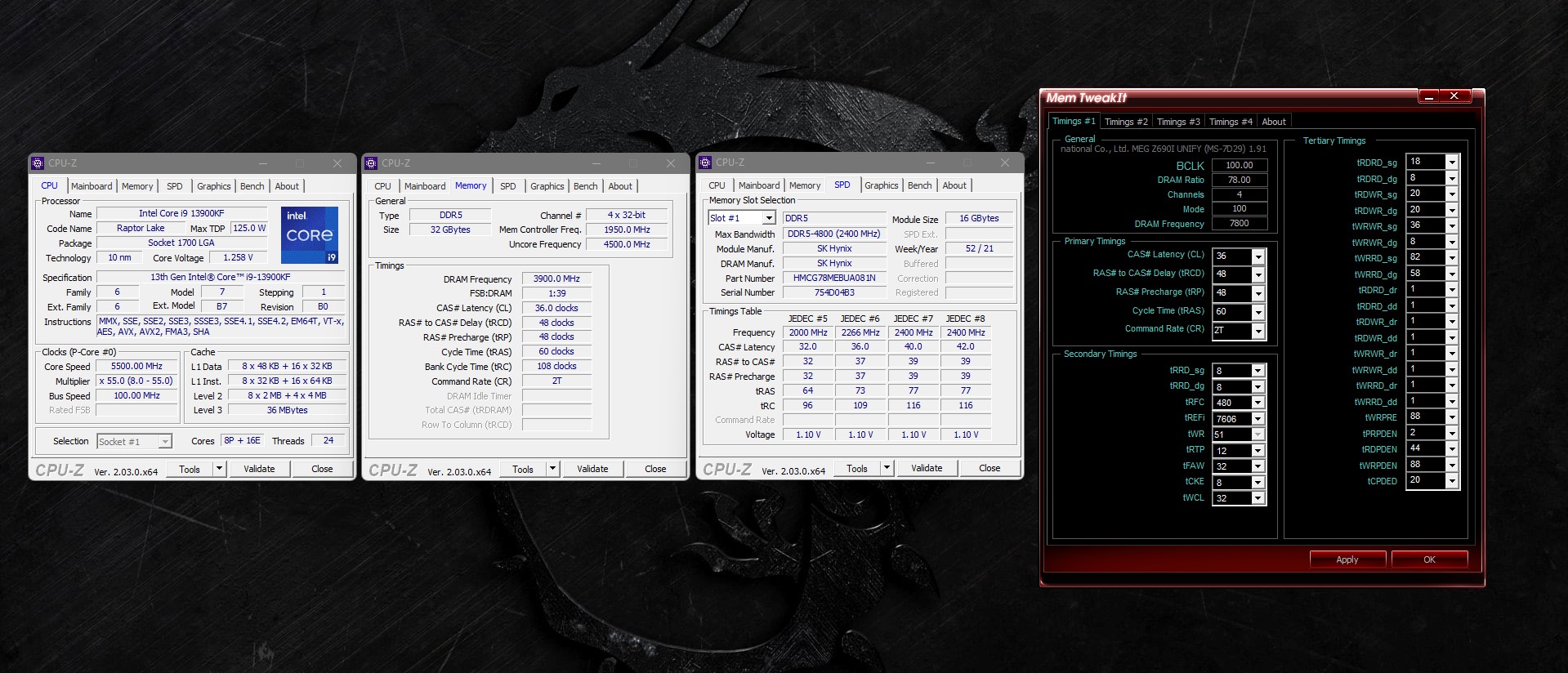Open the tWR secondary timing dropdown
Image resolution: width=1568 pixels, height=673 pixels.
point(1258,435)
